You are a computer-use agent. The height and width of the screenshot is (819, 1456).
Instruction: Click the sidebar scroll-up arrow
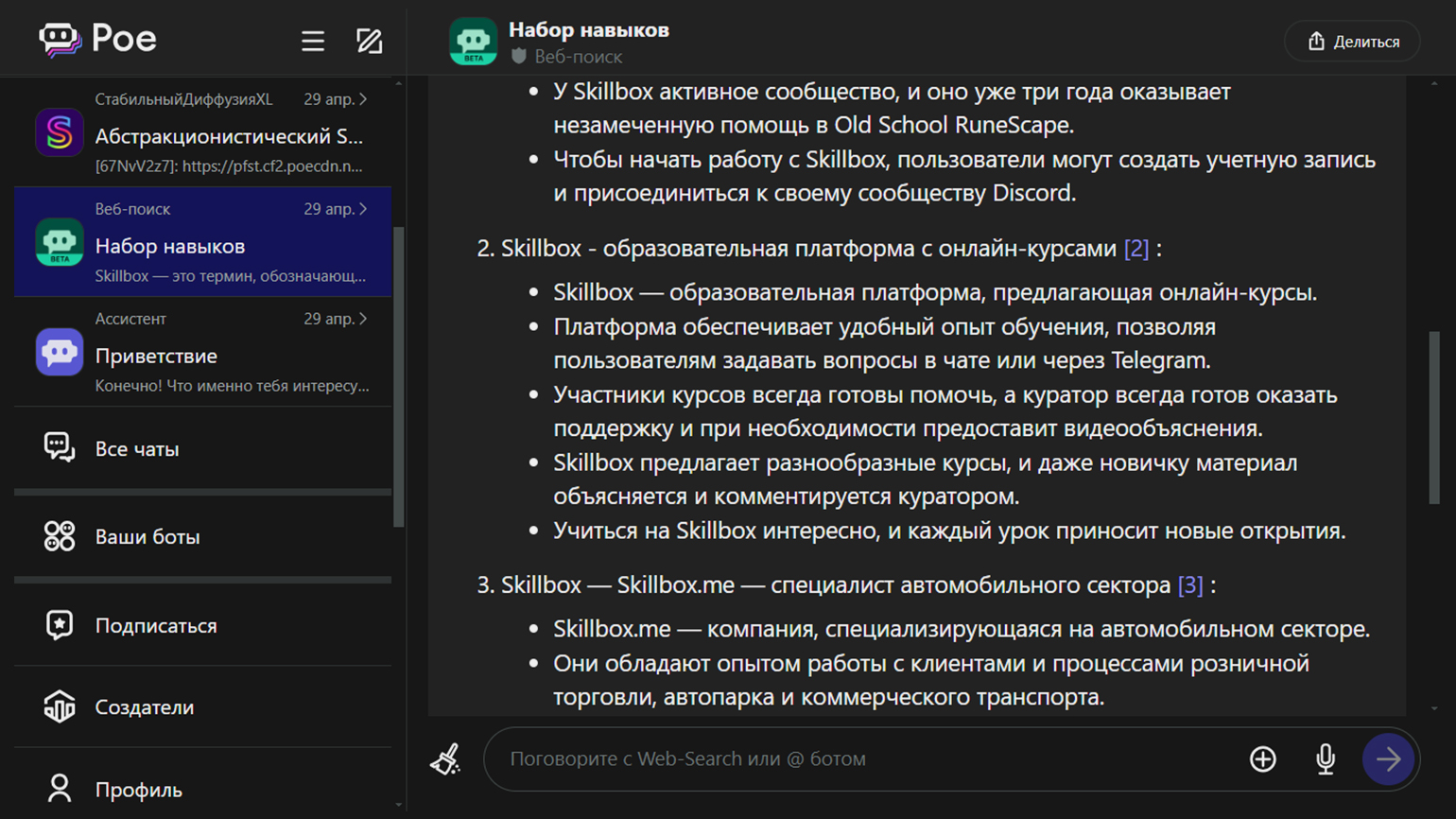coord(398,84)
